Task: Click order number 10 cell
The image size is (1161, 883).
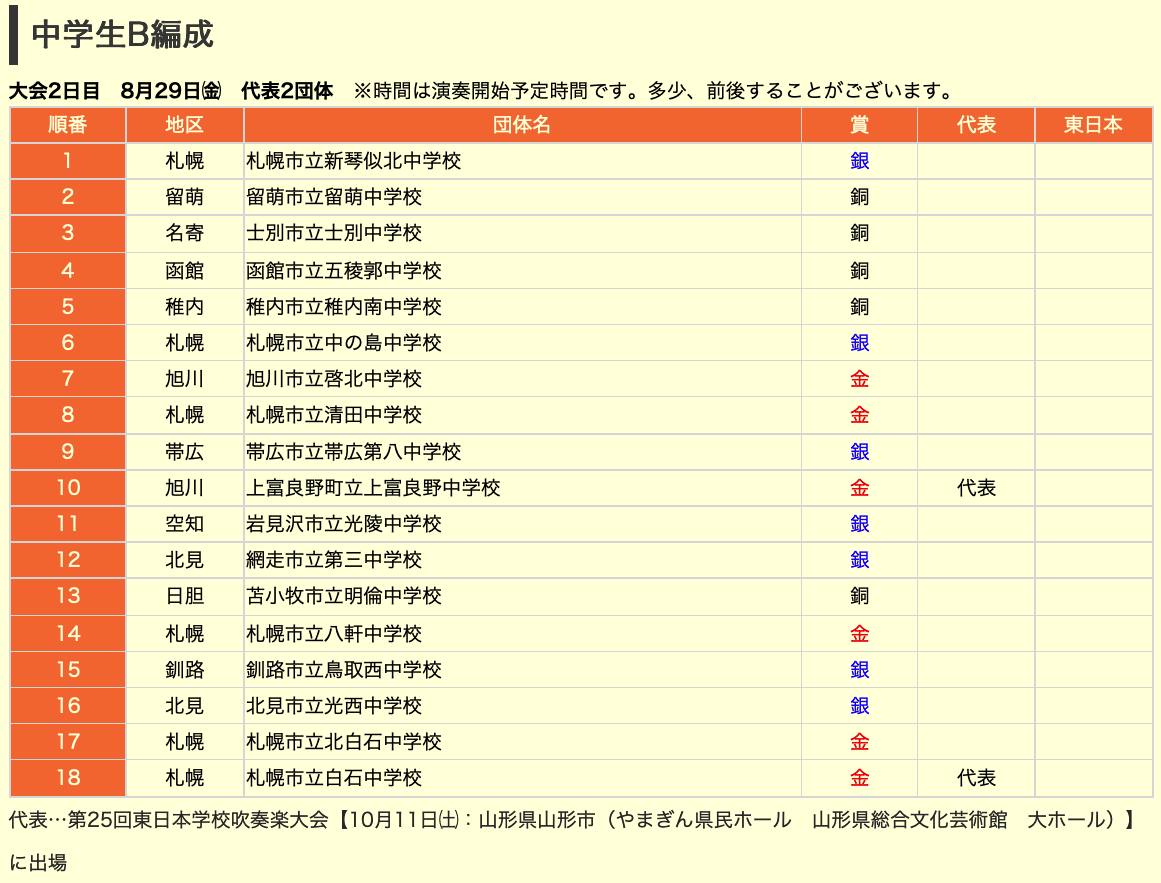Action: pyautogui.click(x=67, y=488)
